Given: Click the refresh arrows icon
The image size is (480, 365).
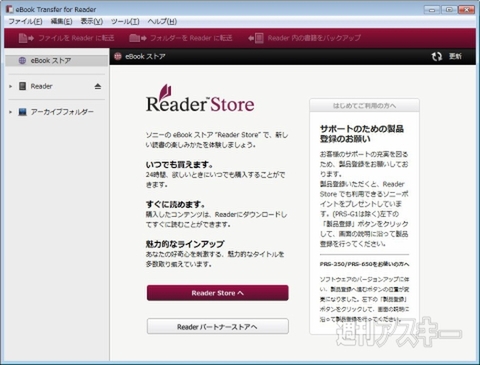Looking at the screenshot, I should [x=437, y=56].
